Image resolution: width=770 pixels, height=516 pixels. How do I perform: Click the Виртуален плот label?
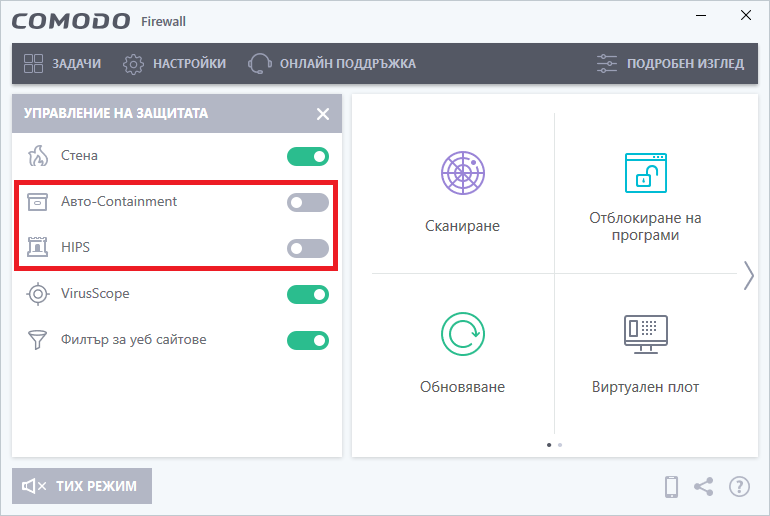click(645, 387)
